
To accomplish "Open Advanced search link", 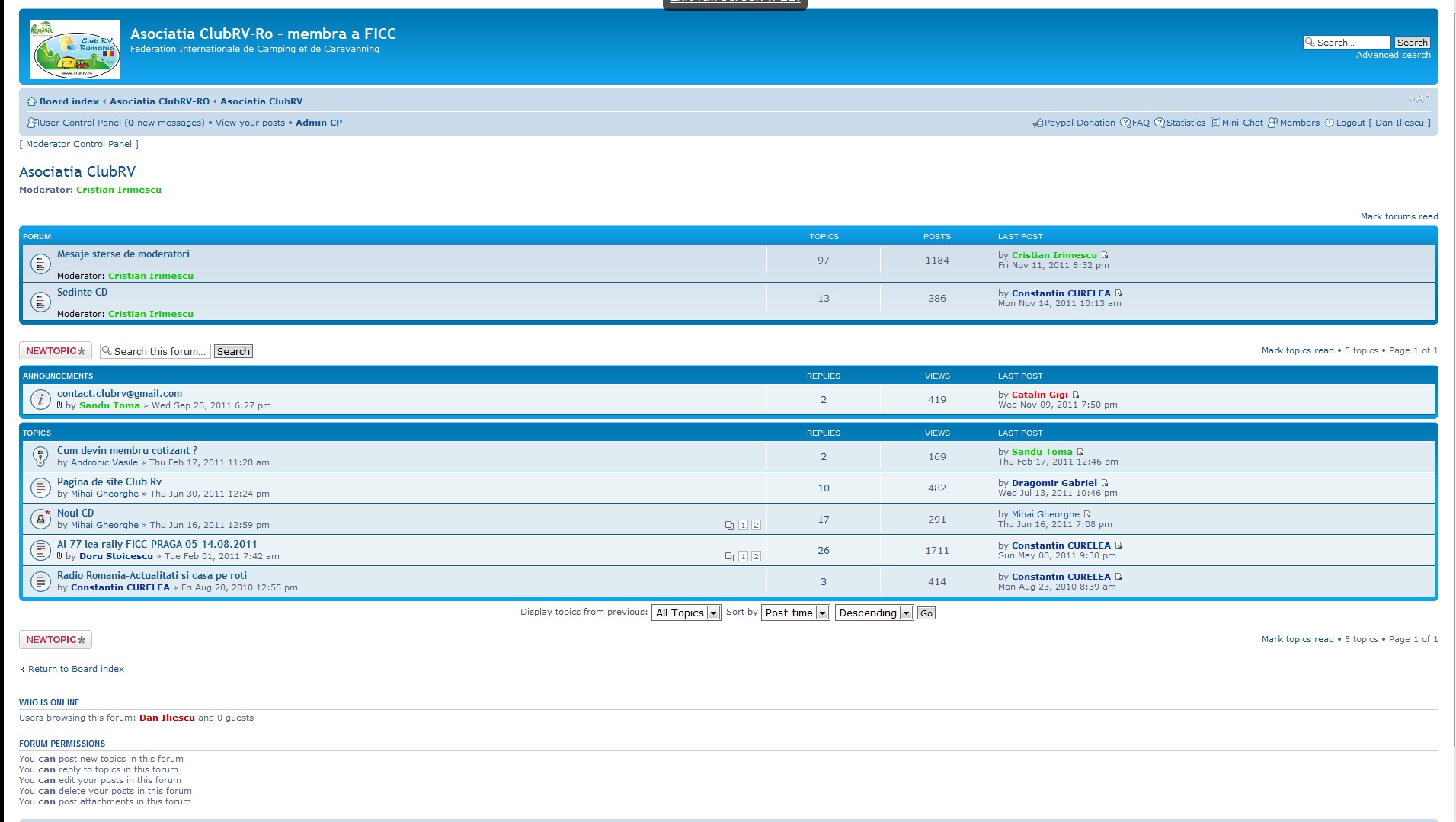I will [x=1393, y=55].
